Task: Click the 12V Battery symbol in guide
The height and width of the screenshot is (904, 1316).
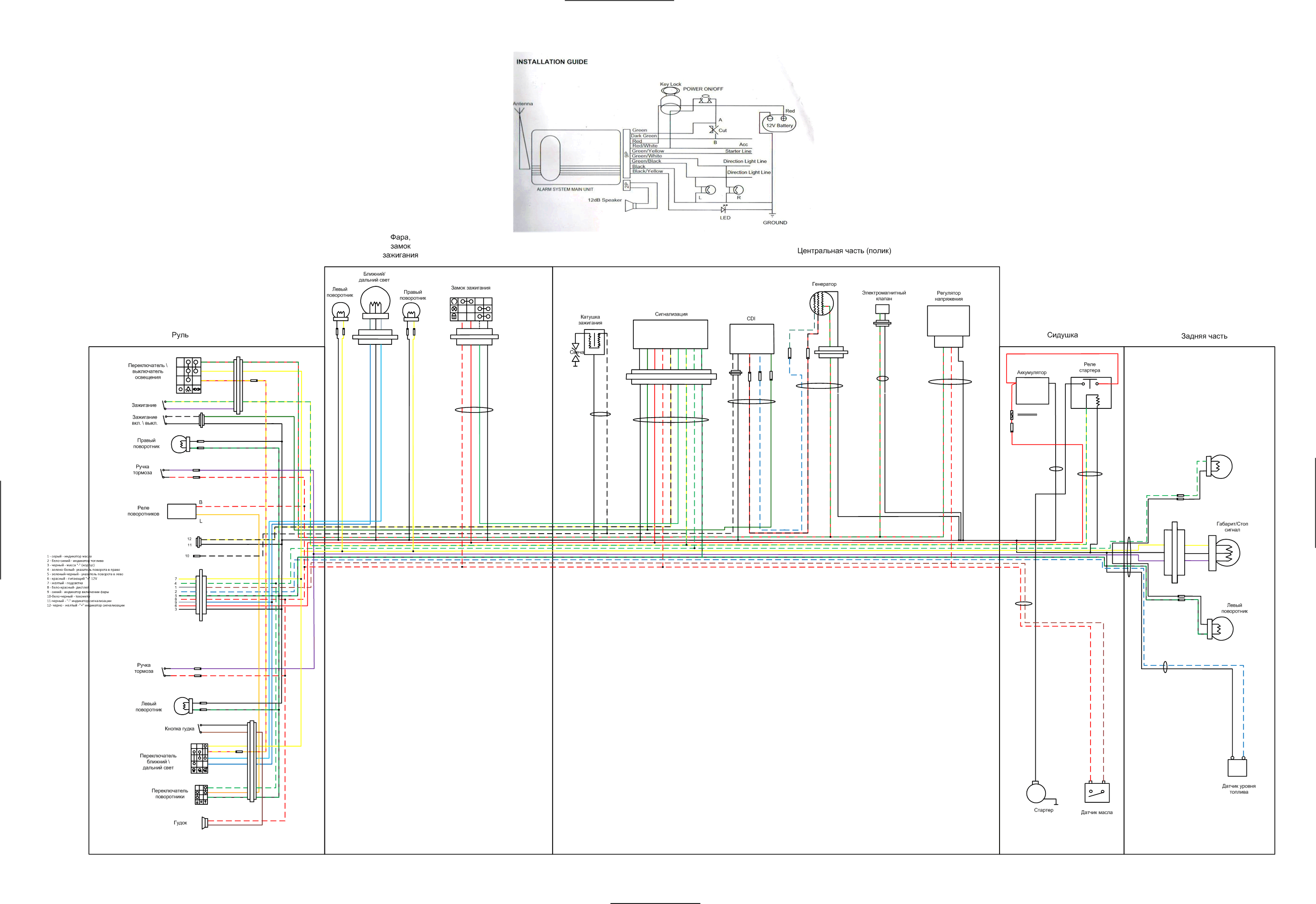Action: [x=779, y=123]
